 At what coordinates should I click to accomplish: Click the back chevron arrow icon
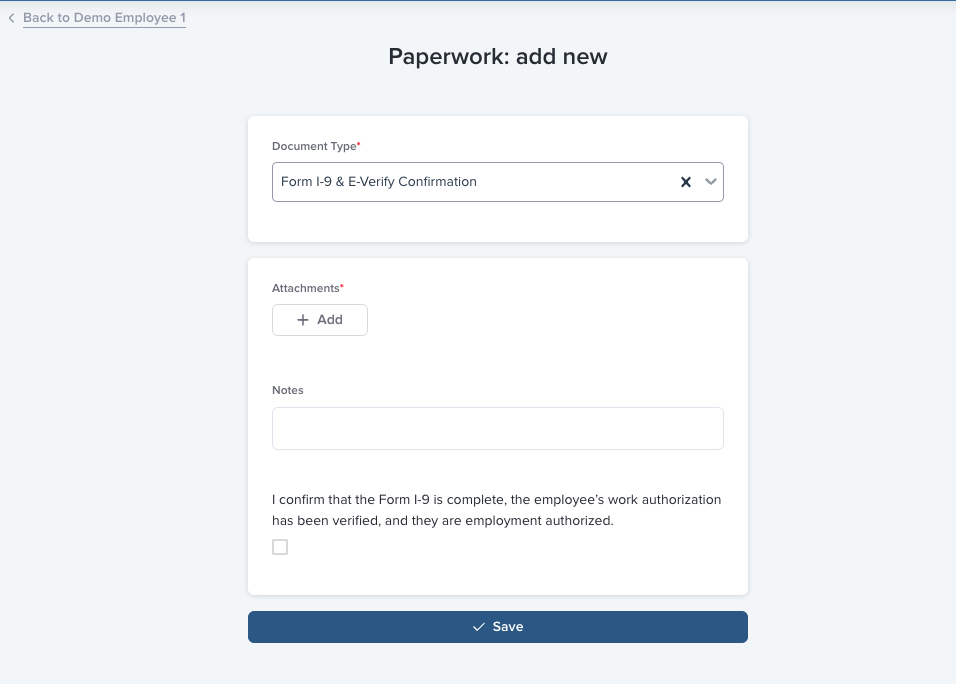(x=11, y=18)
